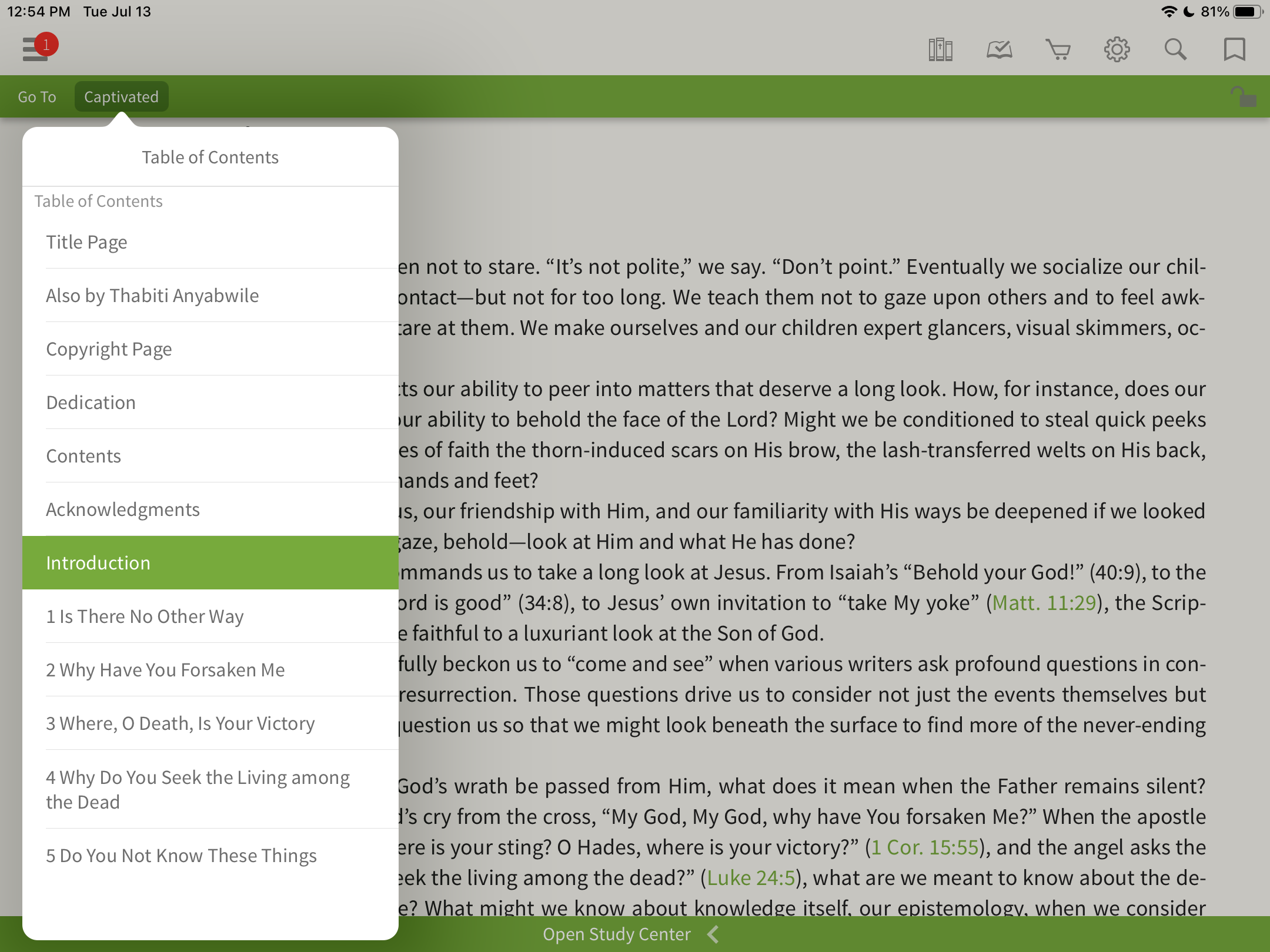
Task: Tap the bookmark ribbon icon
Action: pyautogui.click(x=1234, y=50)
